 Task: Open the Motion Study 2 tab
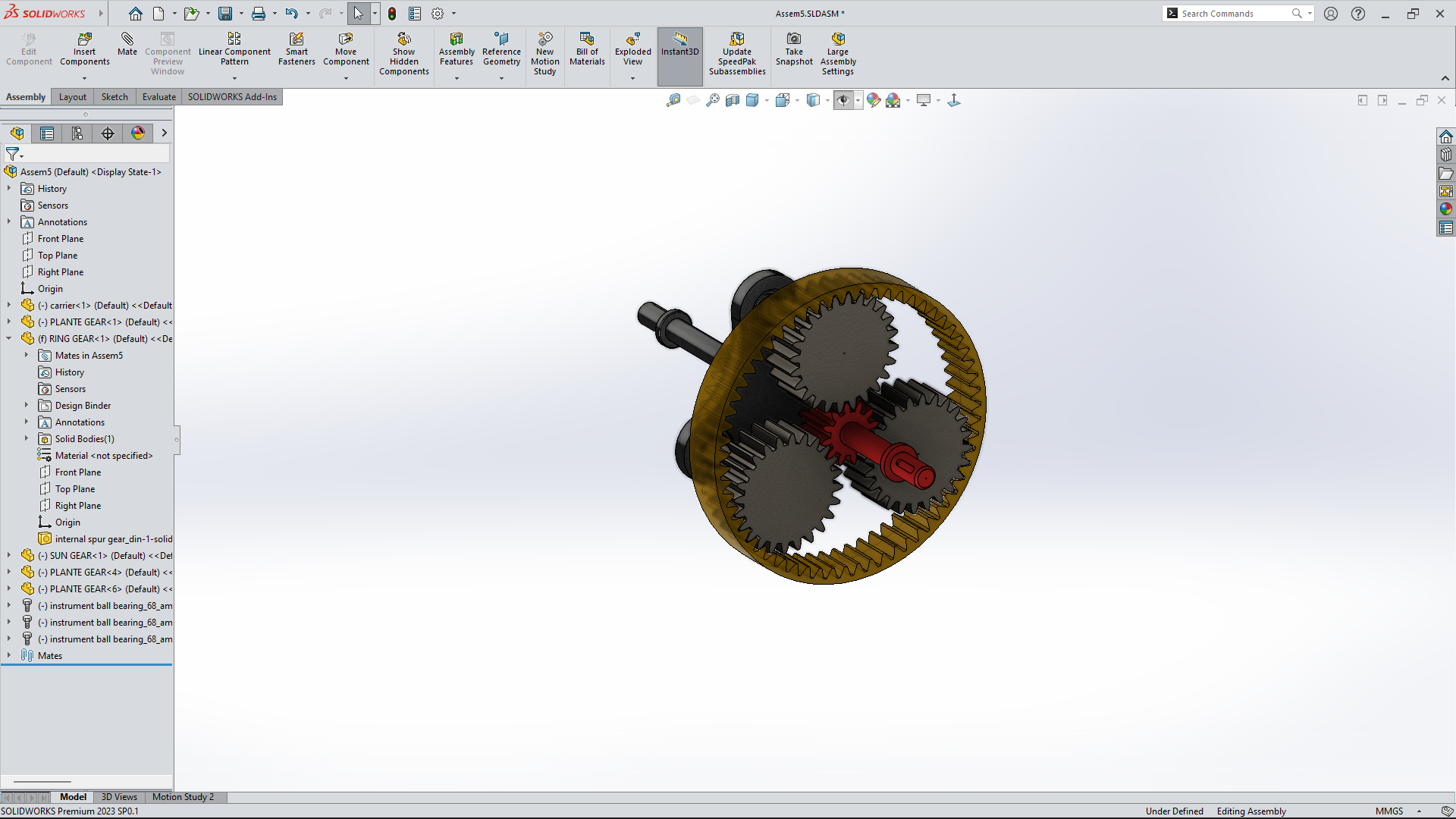coord(183,797)
